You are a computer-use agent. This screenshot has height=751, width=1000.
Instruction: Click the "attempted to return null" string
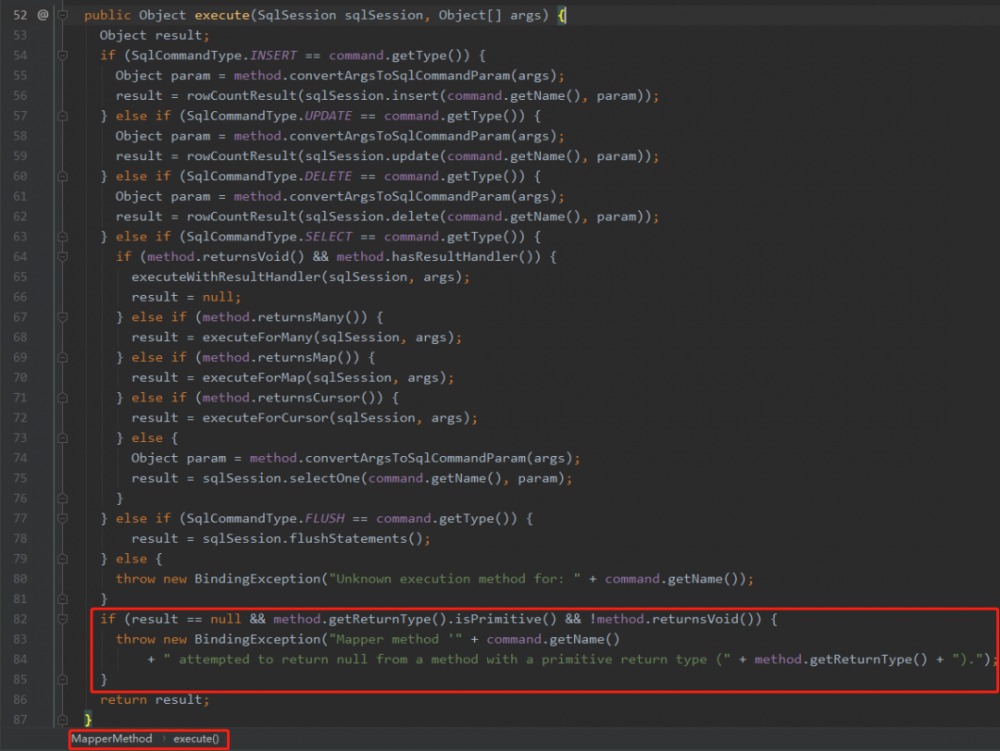[443, 659]
